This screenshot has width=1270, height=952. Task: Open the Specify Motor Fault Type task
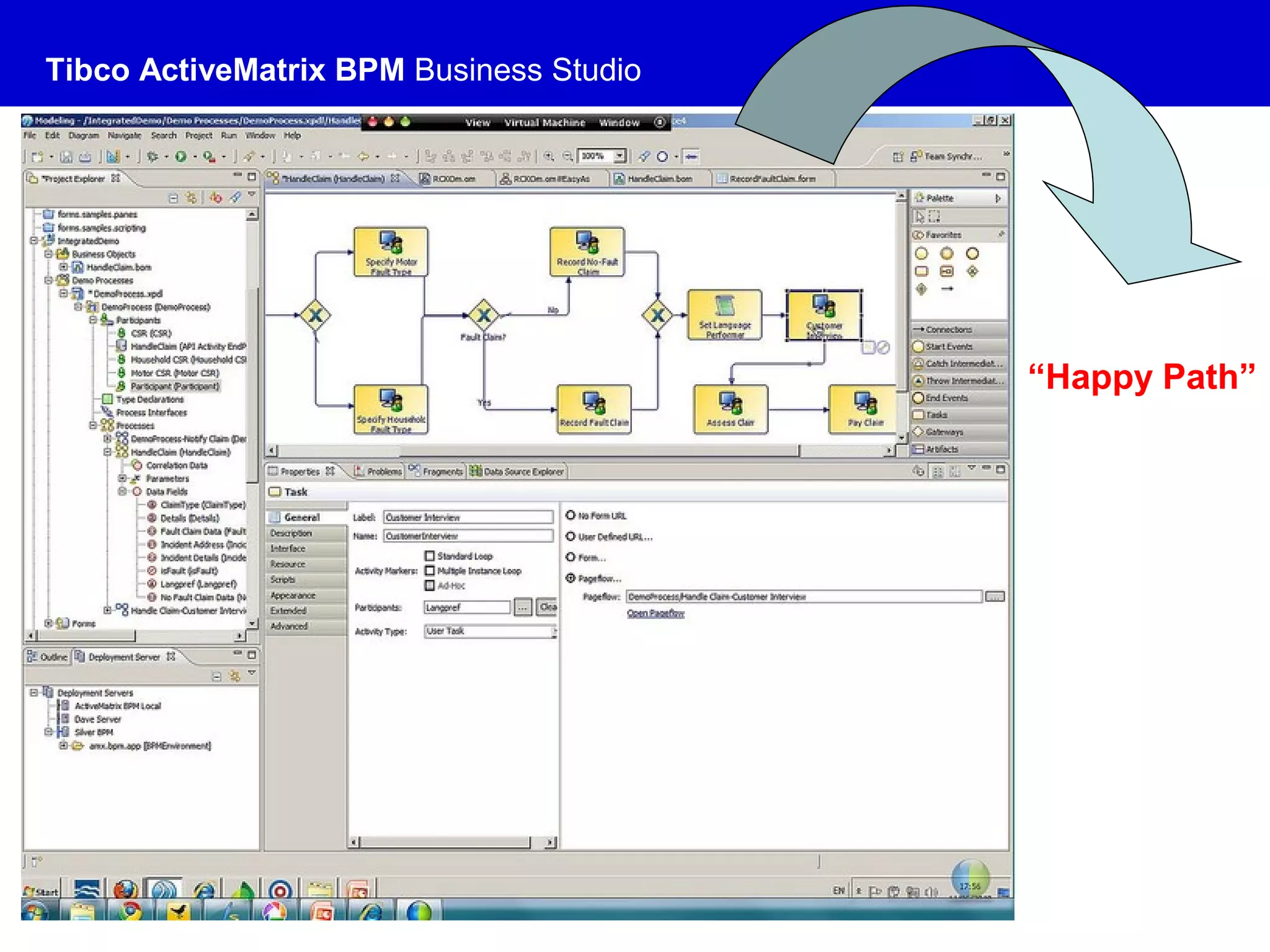391,252
